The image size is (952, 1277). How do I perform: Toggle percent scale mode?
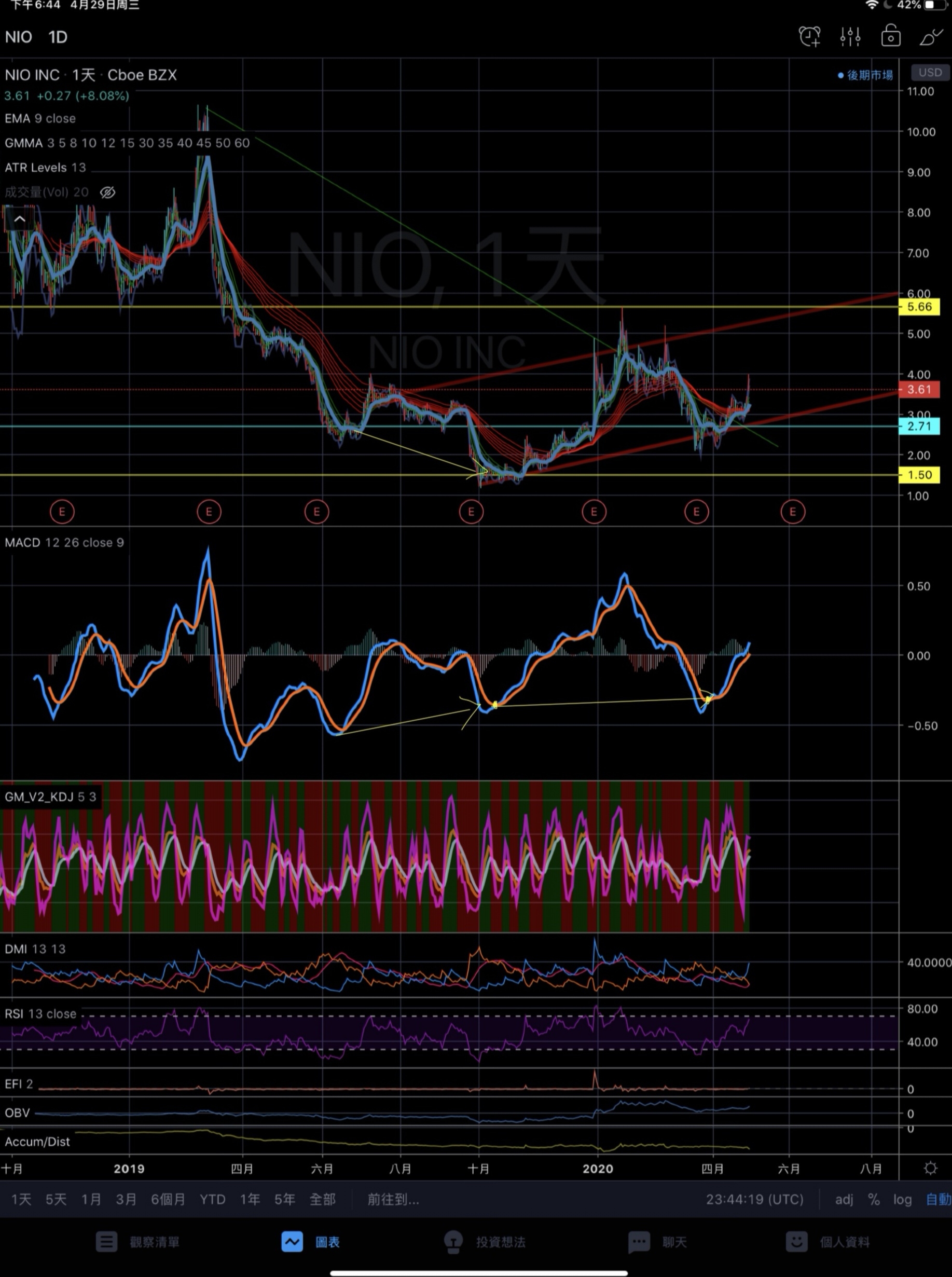click(874, 1200)
